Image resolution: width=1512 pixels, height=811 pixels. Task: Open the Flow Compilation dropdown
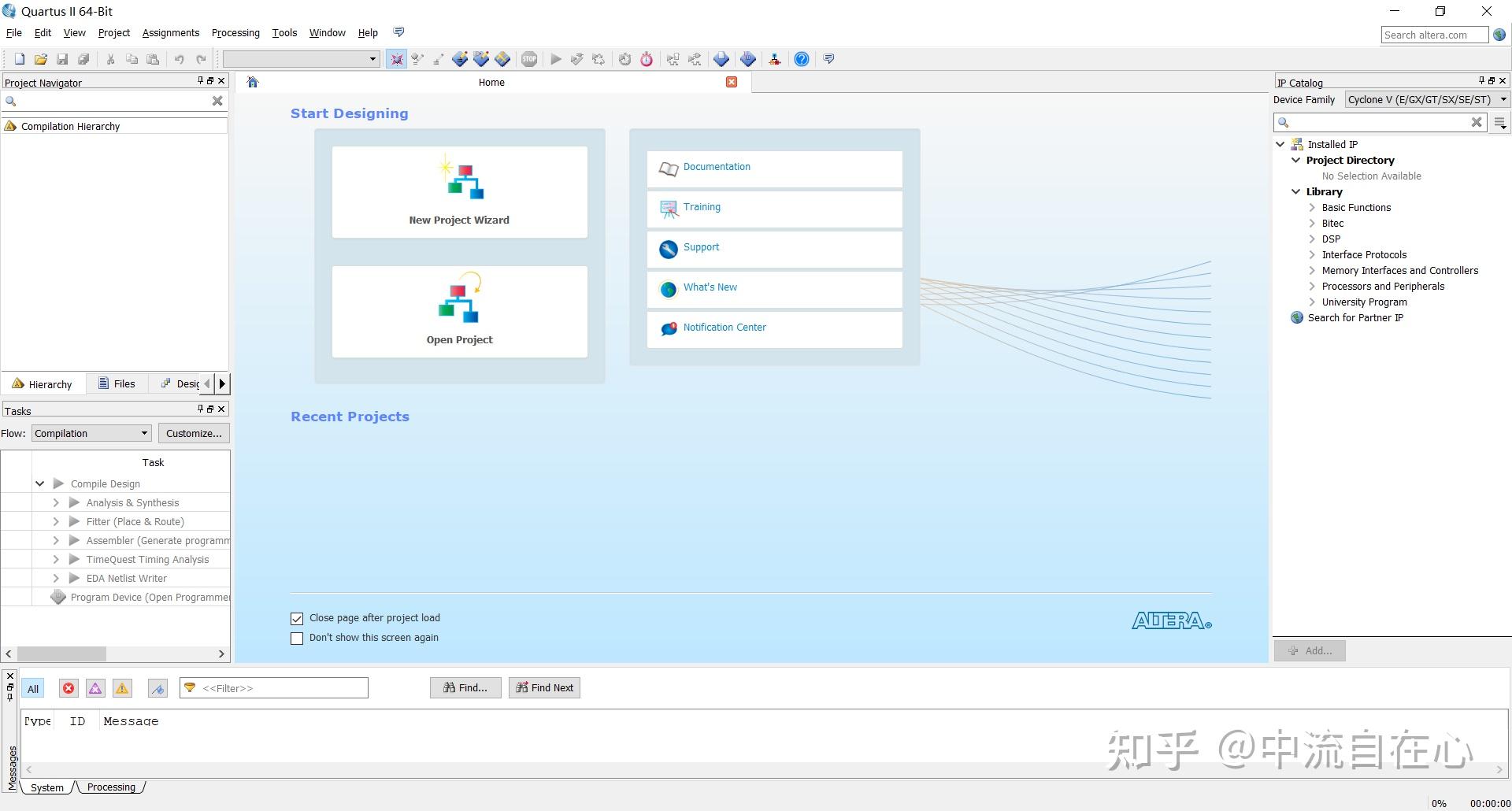(x=91, y=433)
